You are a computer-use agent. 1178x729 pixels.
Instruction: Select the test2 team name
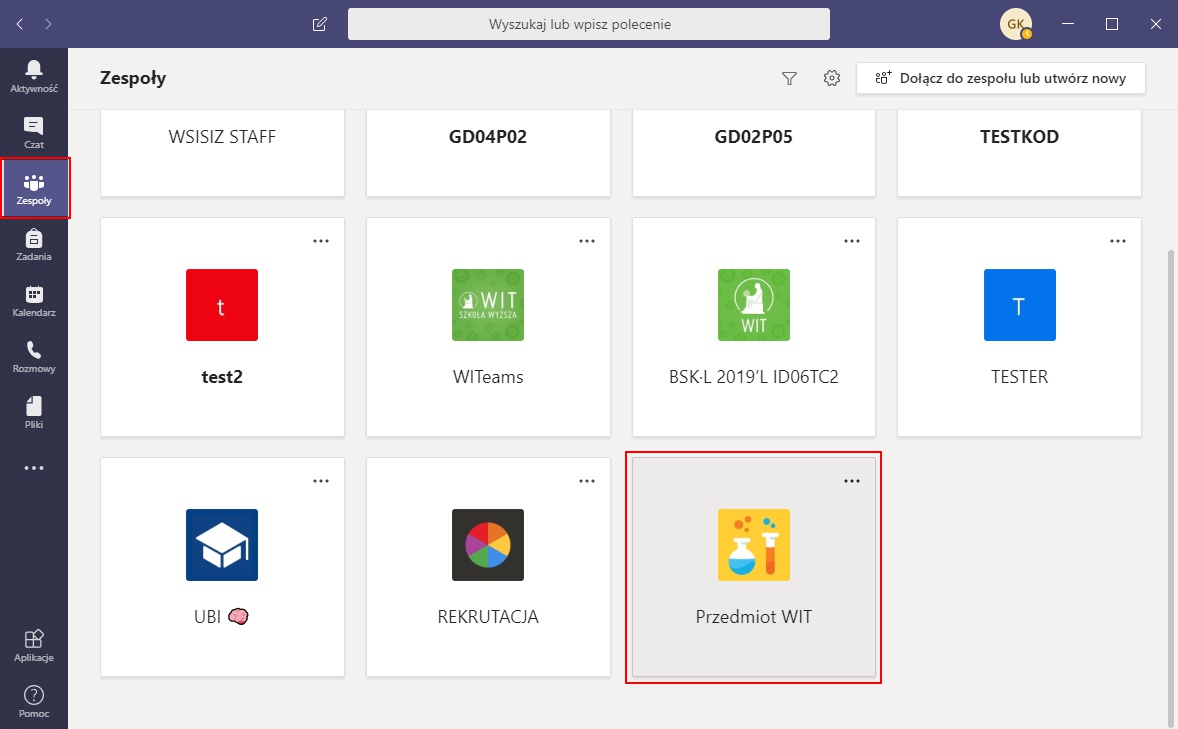[222, 377]
